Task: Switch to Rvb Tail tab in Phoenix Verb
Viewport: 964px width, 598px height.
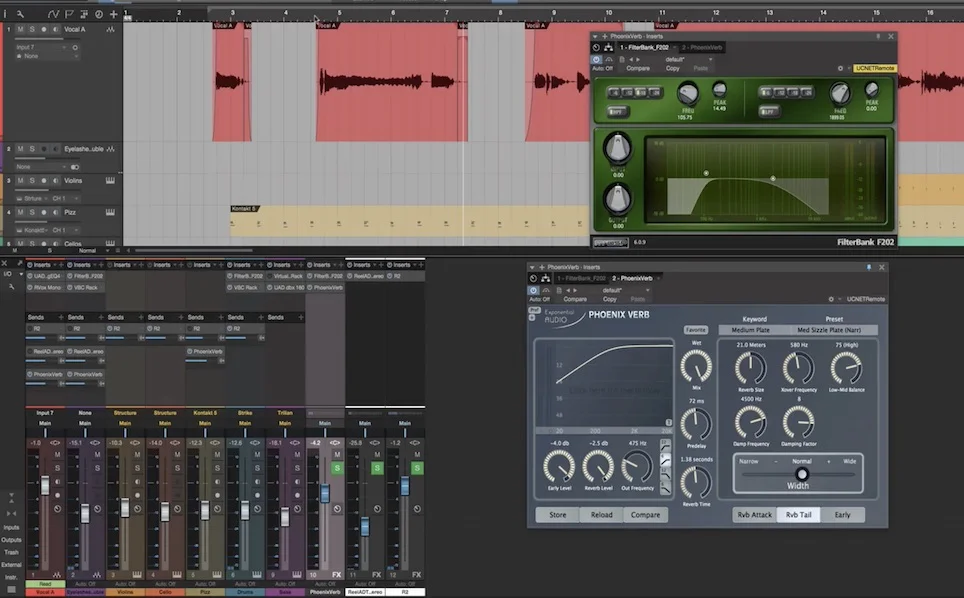Action: [x=798, y=515]
